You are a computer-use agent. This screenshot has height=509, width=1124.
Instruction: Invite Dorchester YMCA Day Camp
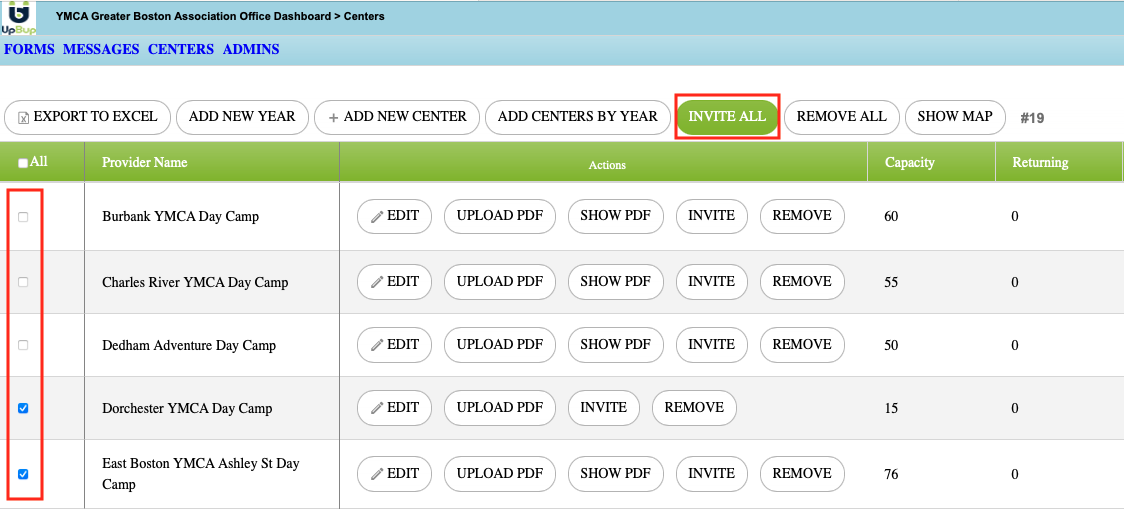click(x=604, y=408)
